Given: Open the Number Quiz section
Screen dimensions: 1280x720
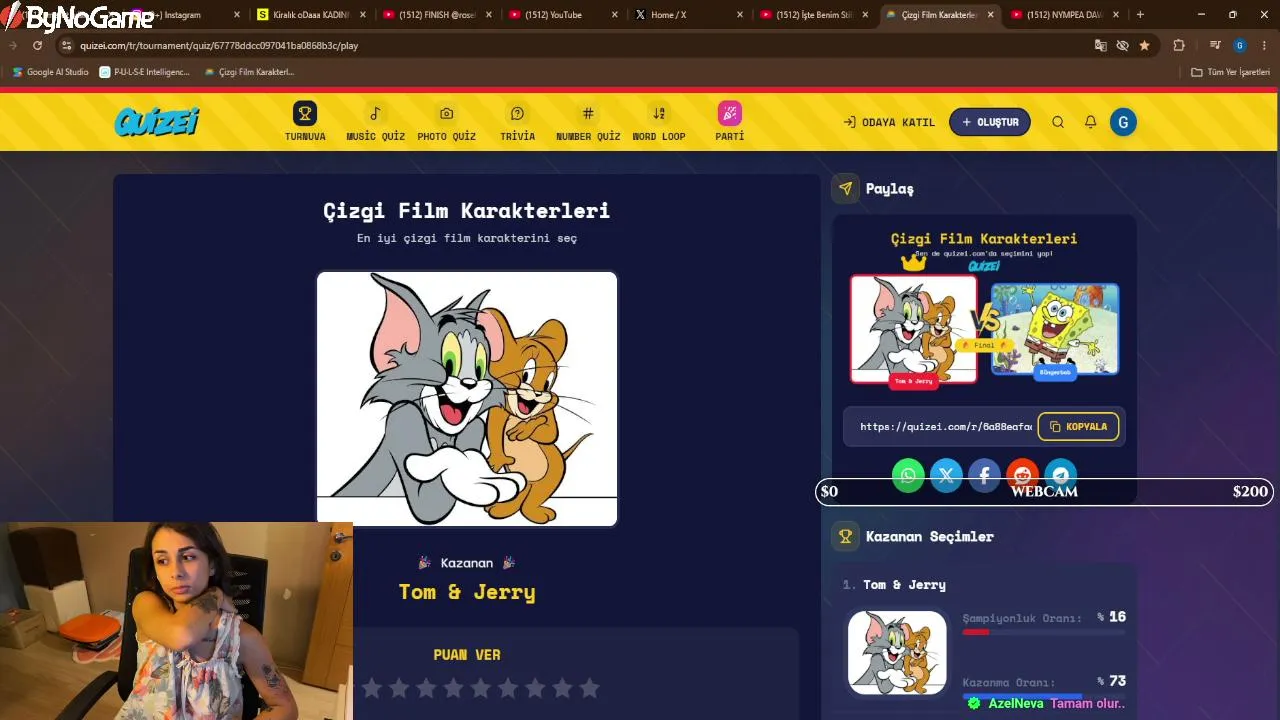Looking at the screenshot, I should tap(588, 122).
